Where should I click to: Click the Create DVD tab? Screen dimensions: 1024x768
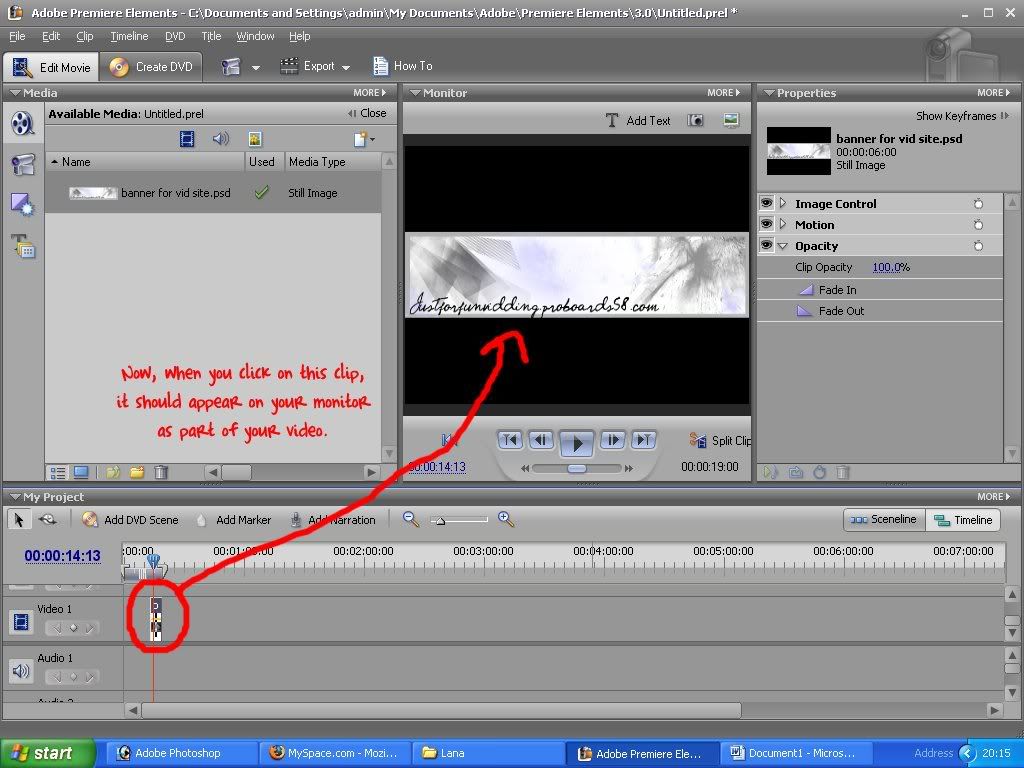click(x=151, y=67)
